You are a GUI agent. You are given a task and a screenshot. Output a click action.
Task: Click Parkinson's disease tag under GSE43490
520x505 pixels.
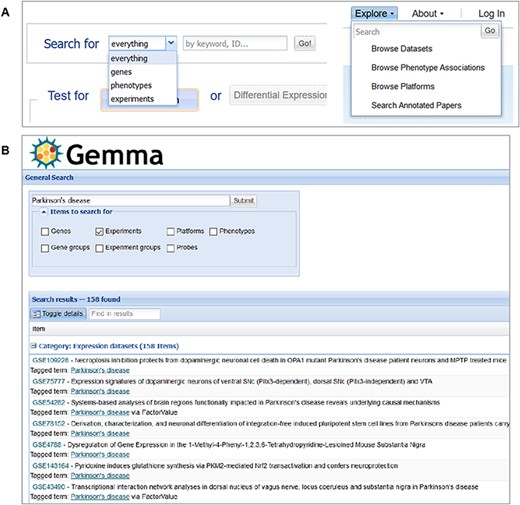point(100,497)
